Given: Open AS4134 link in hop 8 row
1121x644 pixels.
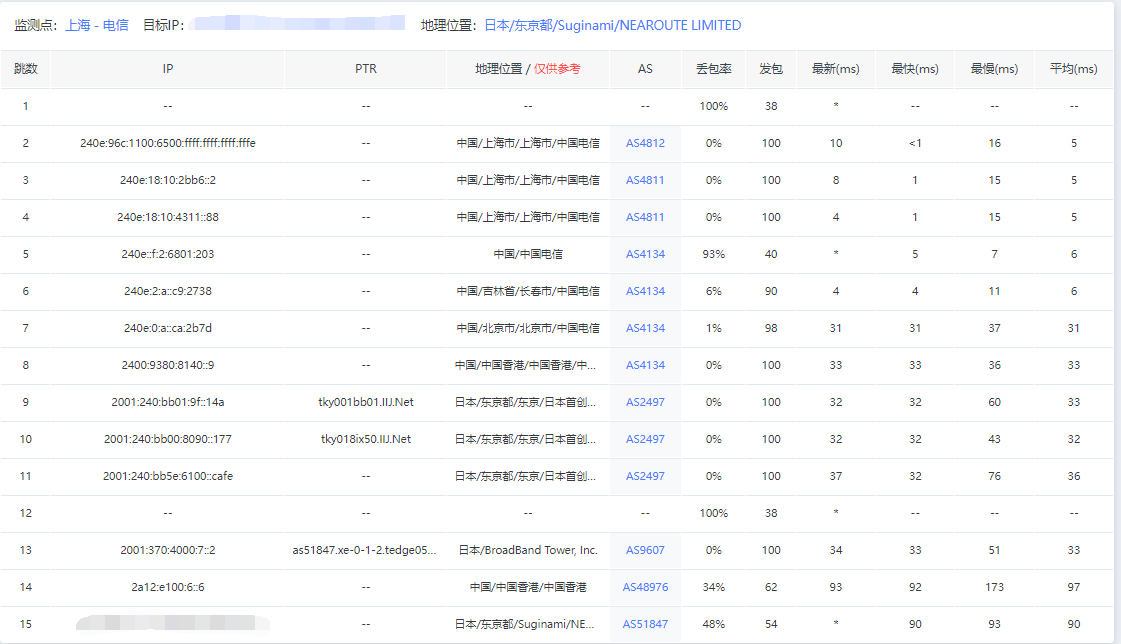Looking at the screenshot, I should coord(645,365).
